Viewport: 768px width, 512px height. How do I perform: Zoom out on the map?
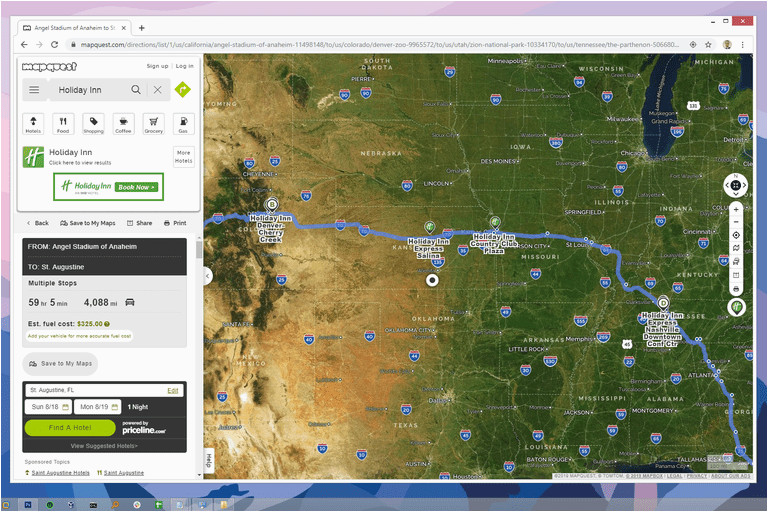736,222
